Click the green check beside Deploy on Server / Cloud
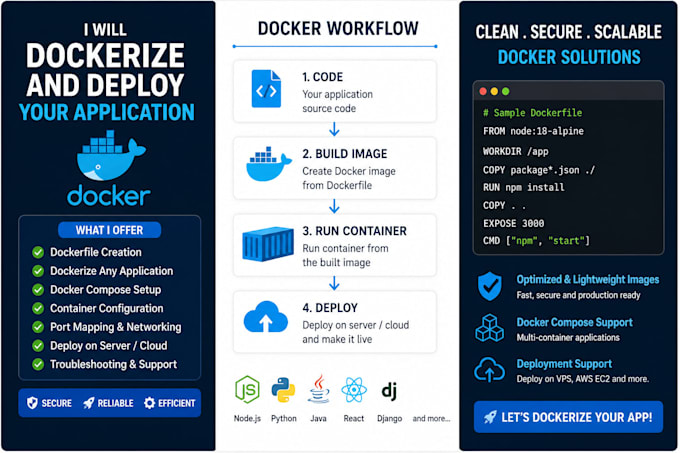This screenshot has width=680, height=453. tap(38, 345)
